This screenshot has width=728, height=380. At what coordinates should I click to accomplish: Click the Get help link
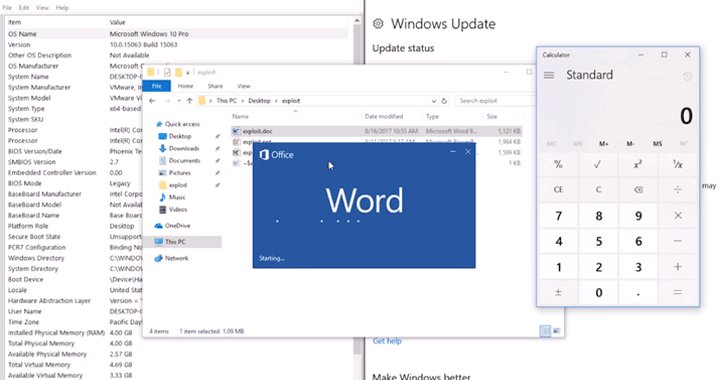(x=387, y=341)
